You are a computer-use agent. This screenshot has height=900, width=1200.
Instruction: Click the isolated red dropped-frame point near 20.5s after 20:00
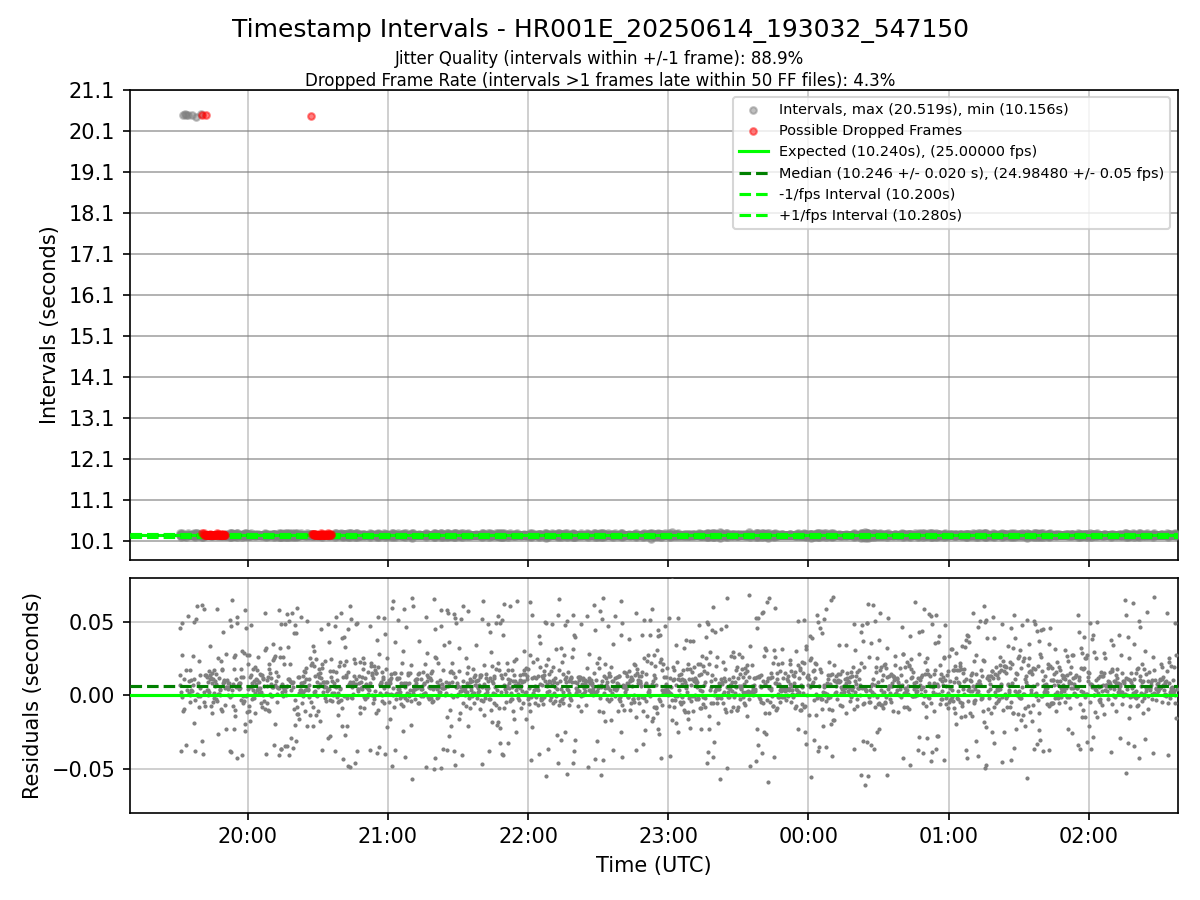(x=311, y=116)
